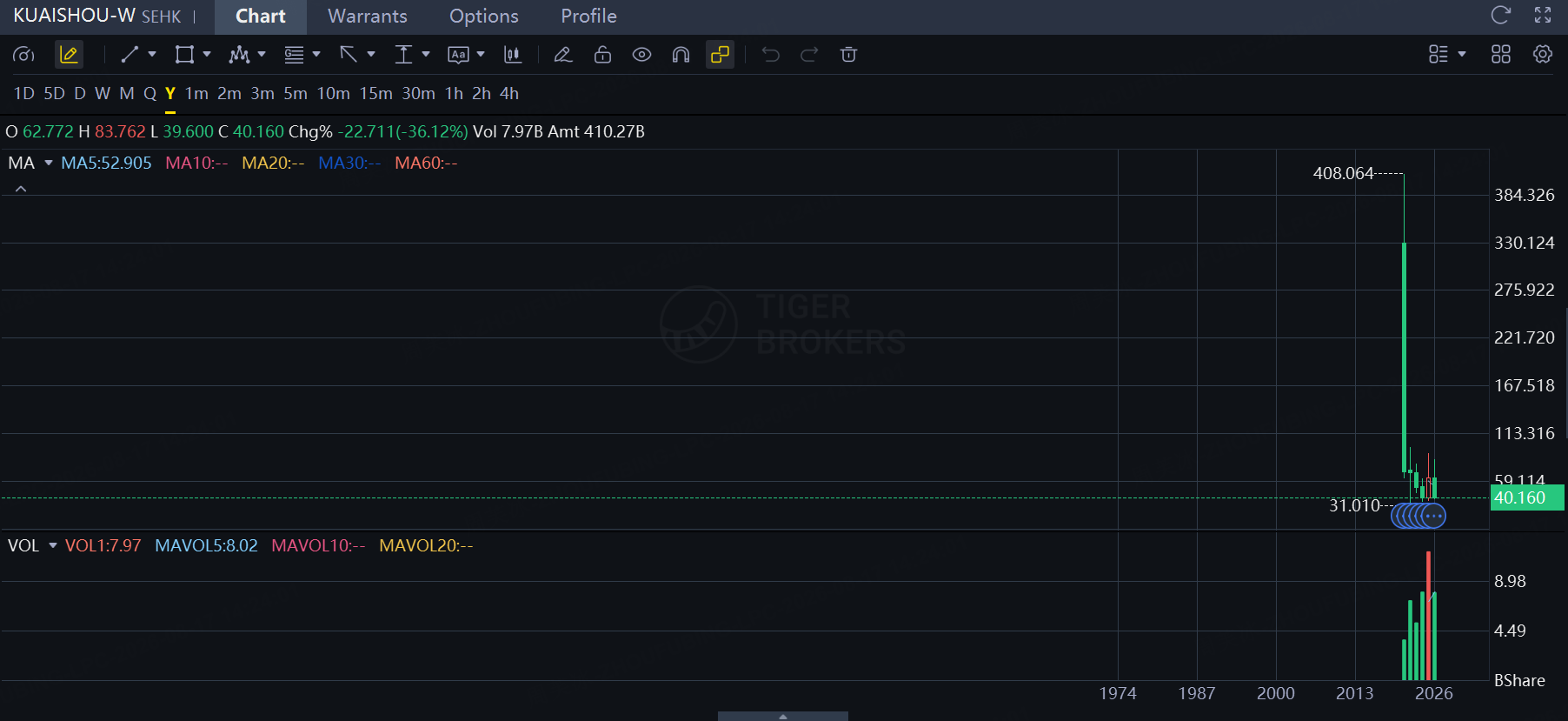Screen dimensions: 1568x721
Task: Collapse the MA legend with the caret
Action: (x=21, y=189)
